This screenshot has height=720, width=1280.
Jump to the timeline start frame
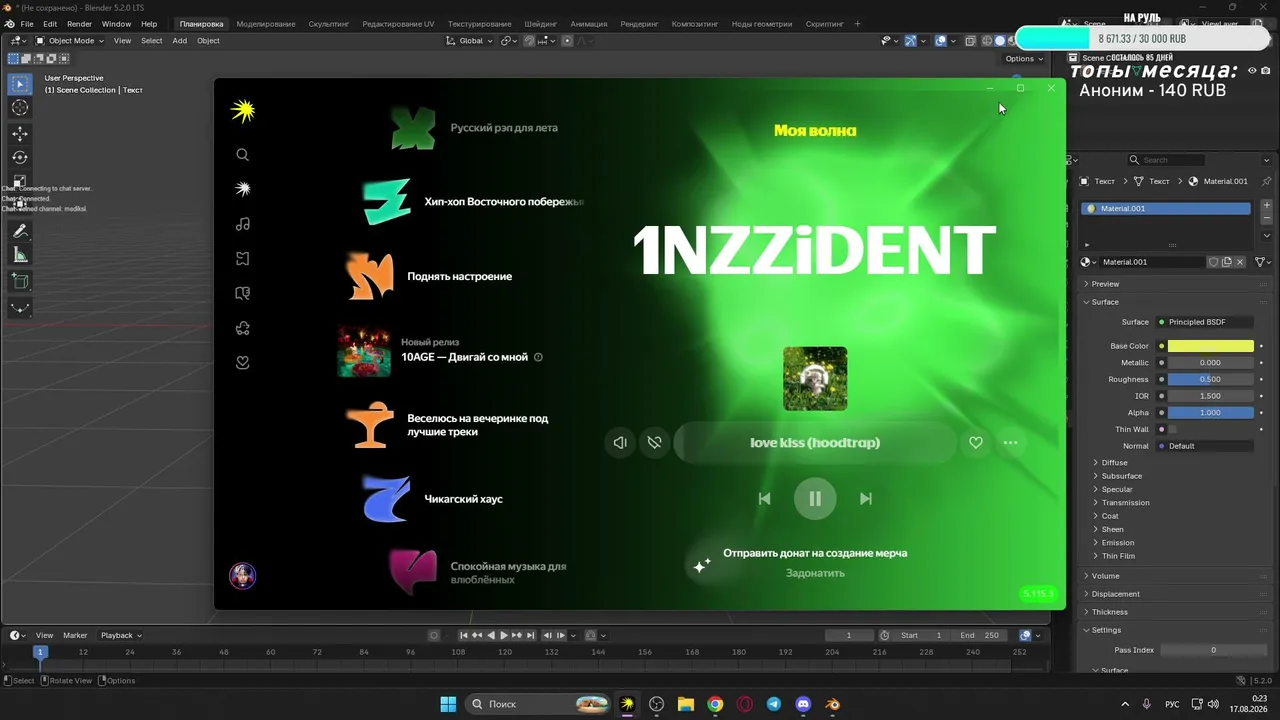tap(464, 635)
